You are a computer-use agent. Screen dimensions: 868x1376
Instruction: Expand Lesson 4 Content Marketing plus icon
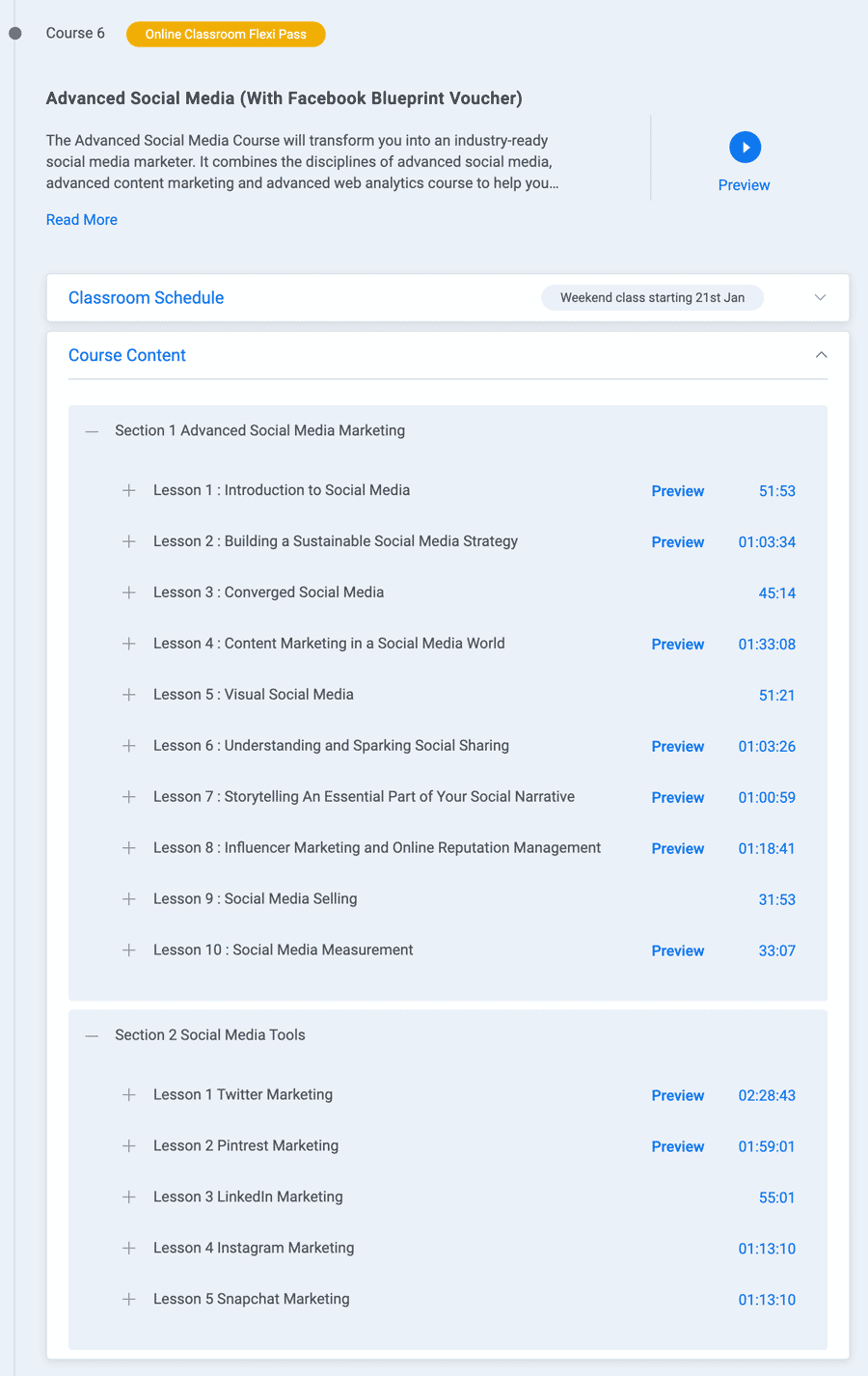128,644
